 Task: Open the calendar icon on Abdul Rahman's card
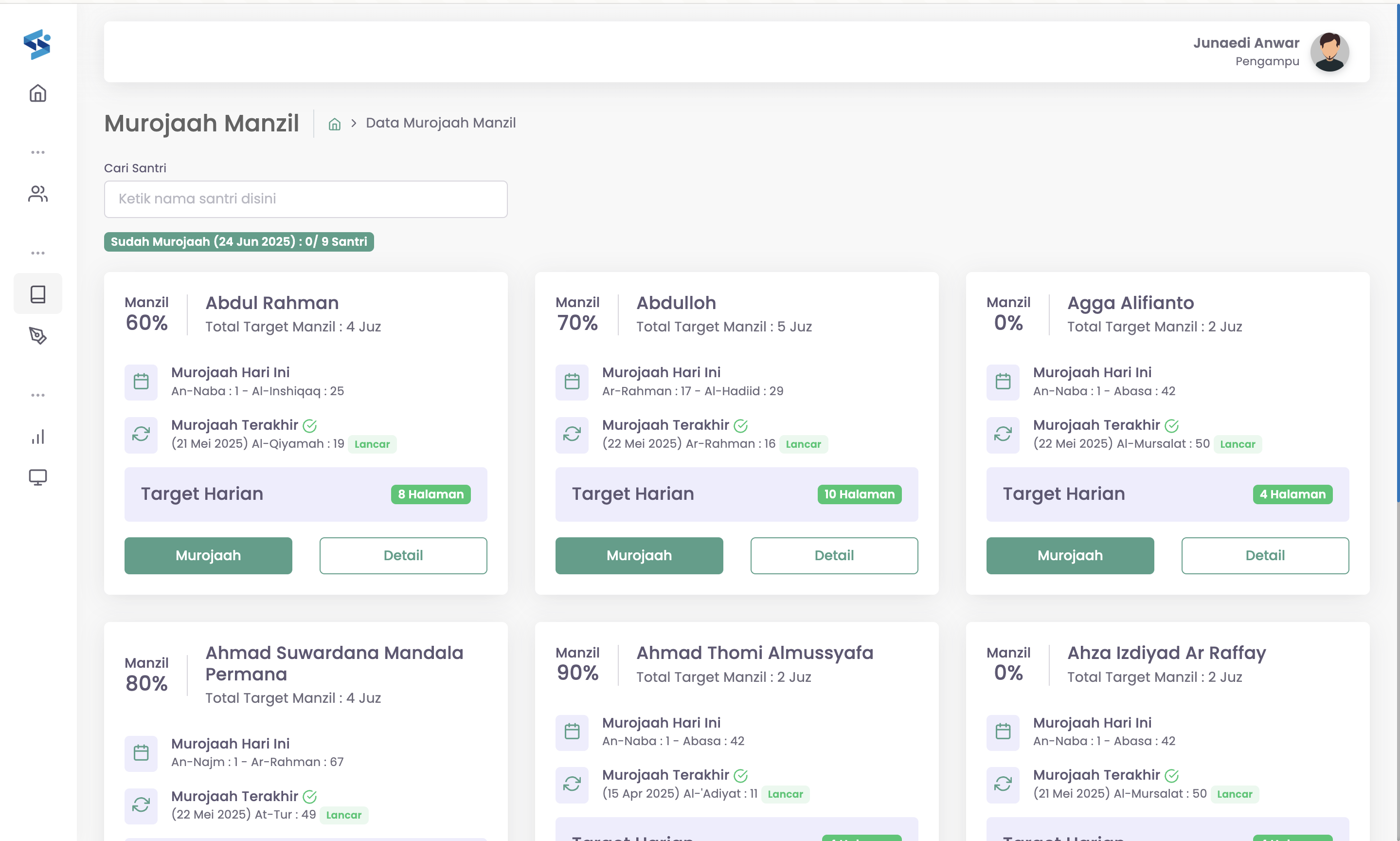(141, 382)
